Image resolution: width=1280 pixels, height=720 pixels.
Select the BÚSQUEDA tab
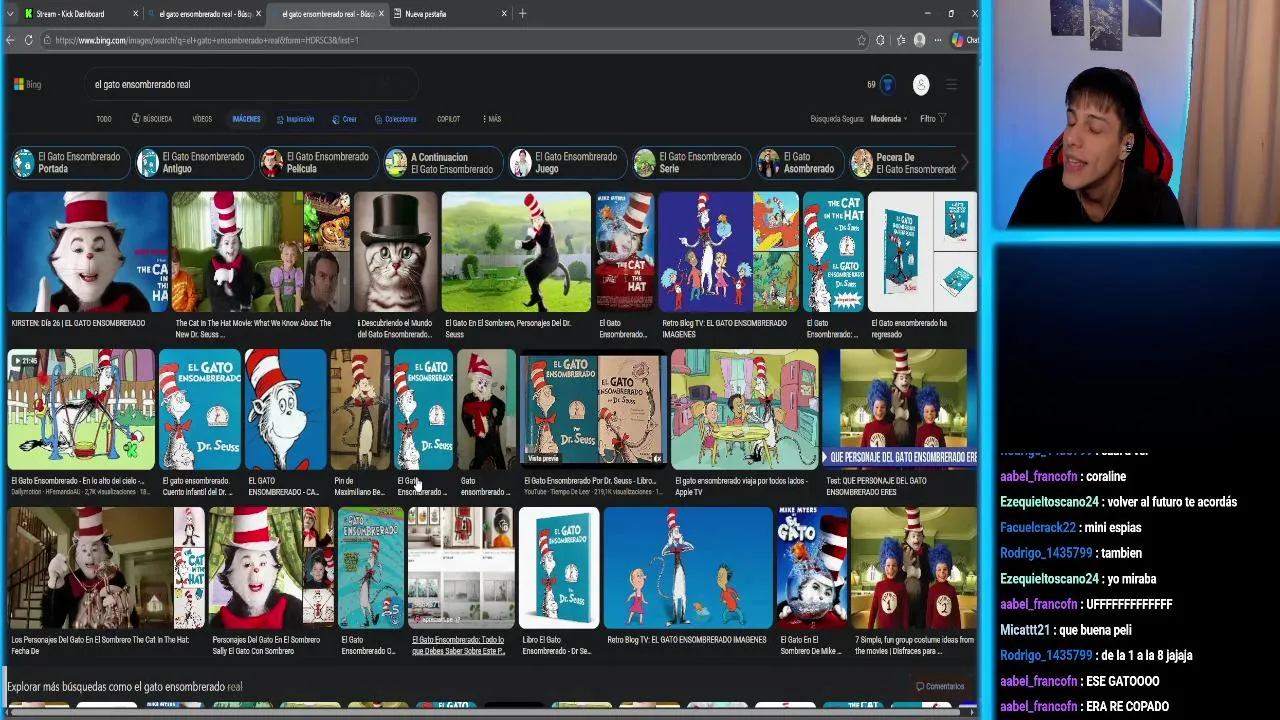[152, 119]
